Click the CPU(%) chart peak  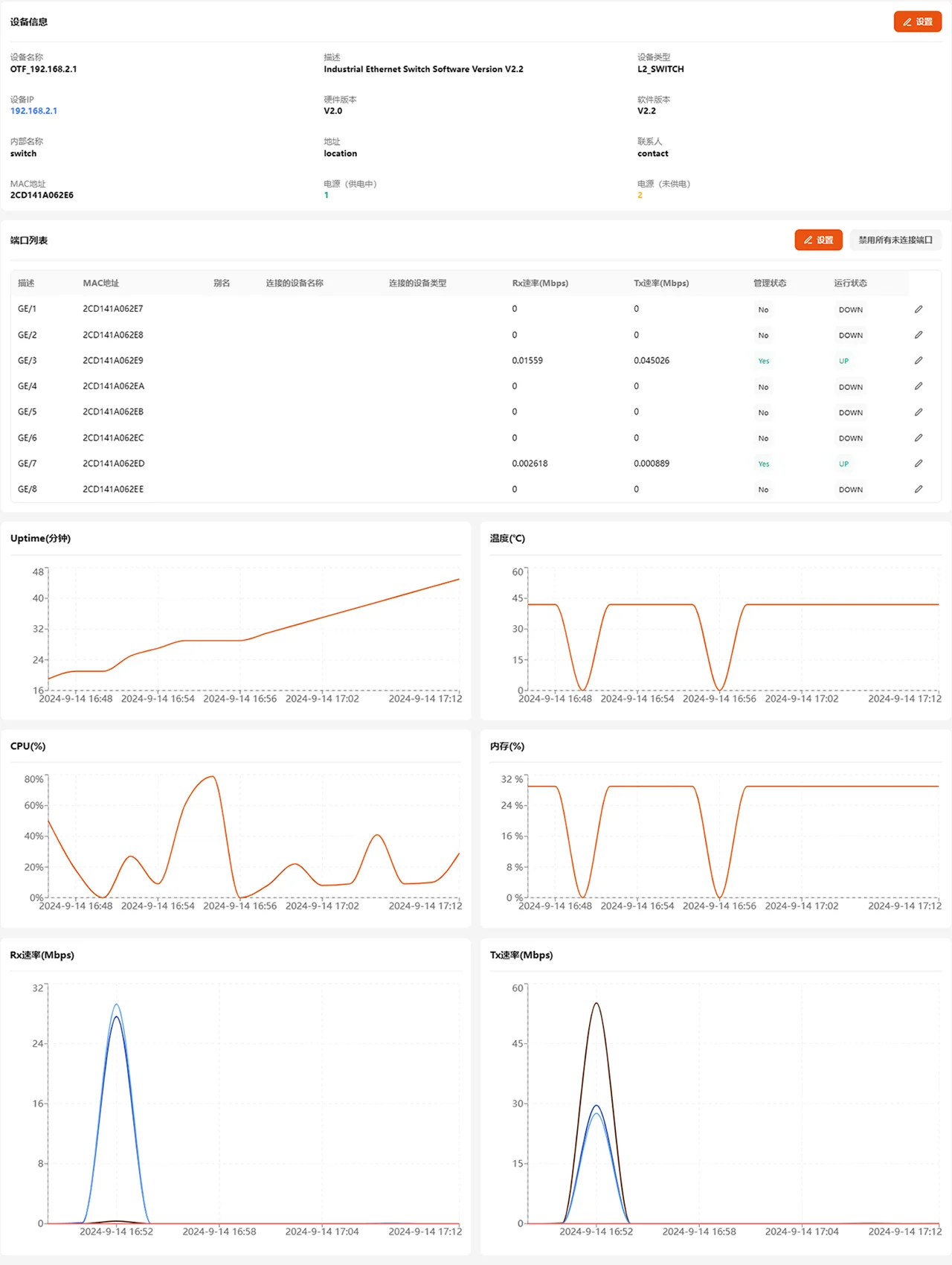(213, 778)
